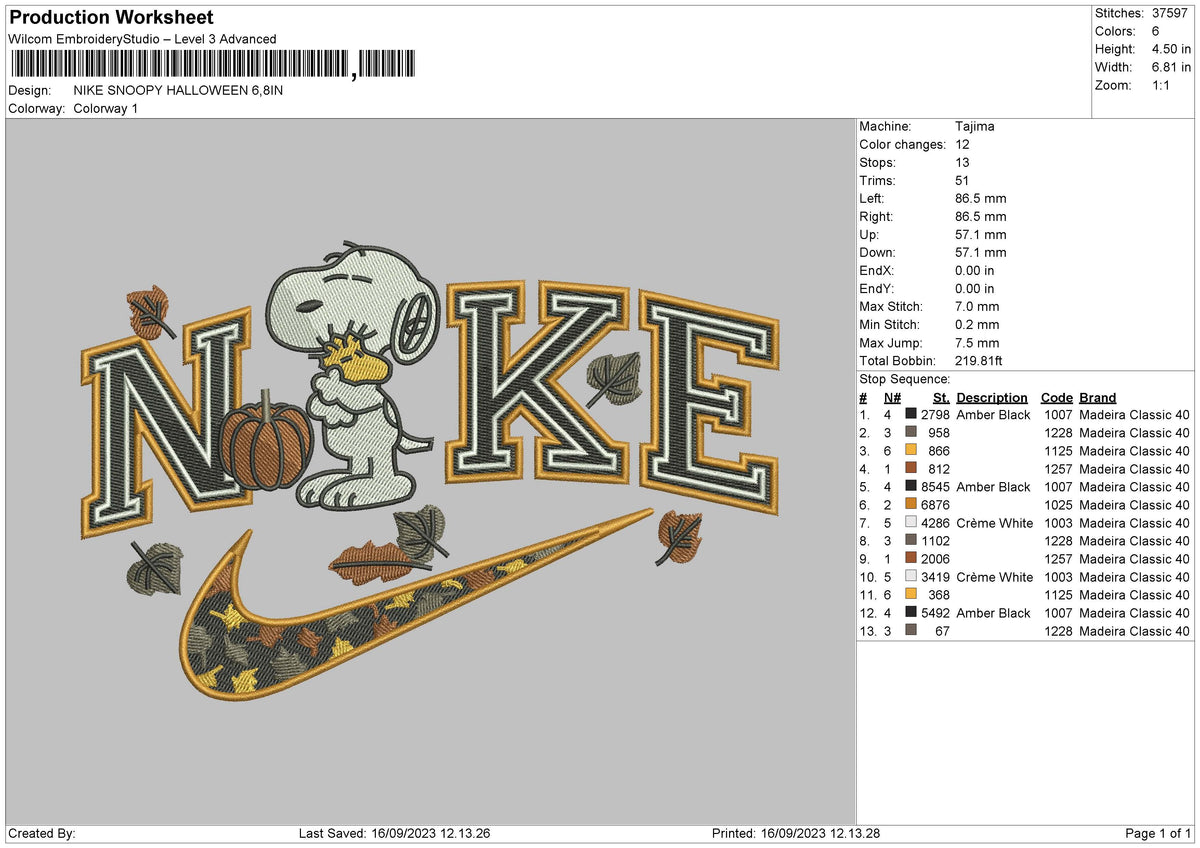Screen dimensions: 1200x848
Task: Click the Trims value 51
Action: [963, 180]
